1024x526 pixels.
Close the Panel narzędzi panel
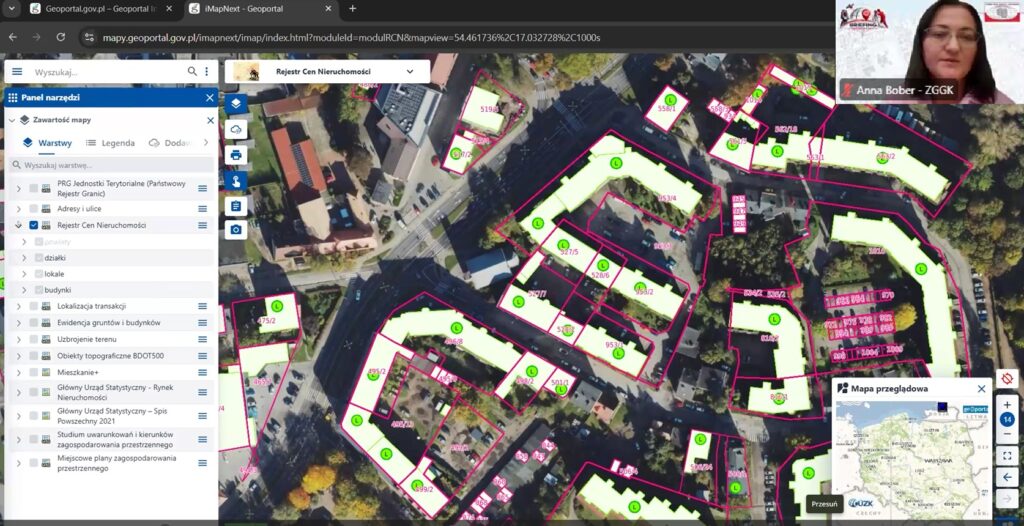pos(210,98)
